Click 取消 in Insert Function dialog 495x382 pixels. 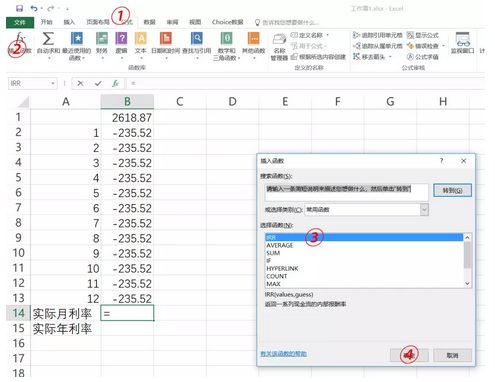coord(452,355)
